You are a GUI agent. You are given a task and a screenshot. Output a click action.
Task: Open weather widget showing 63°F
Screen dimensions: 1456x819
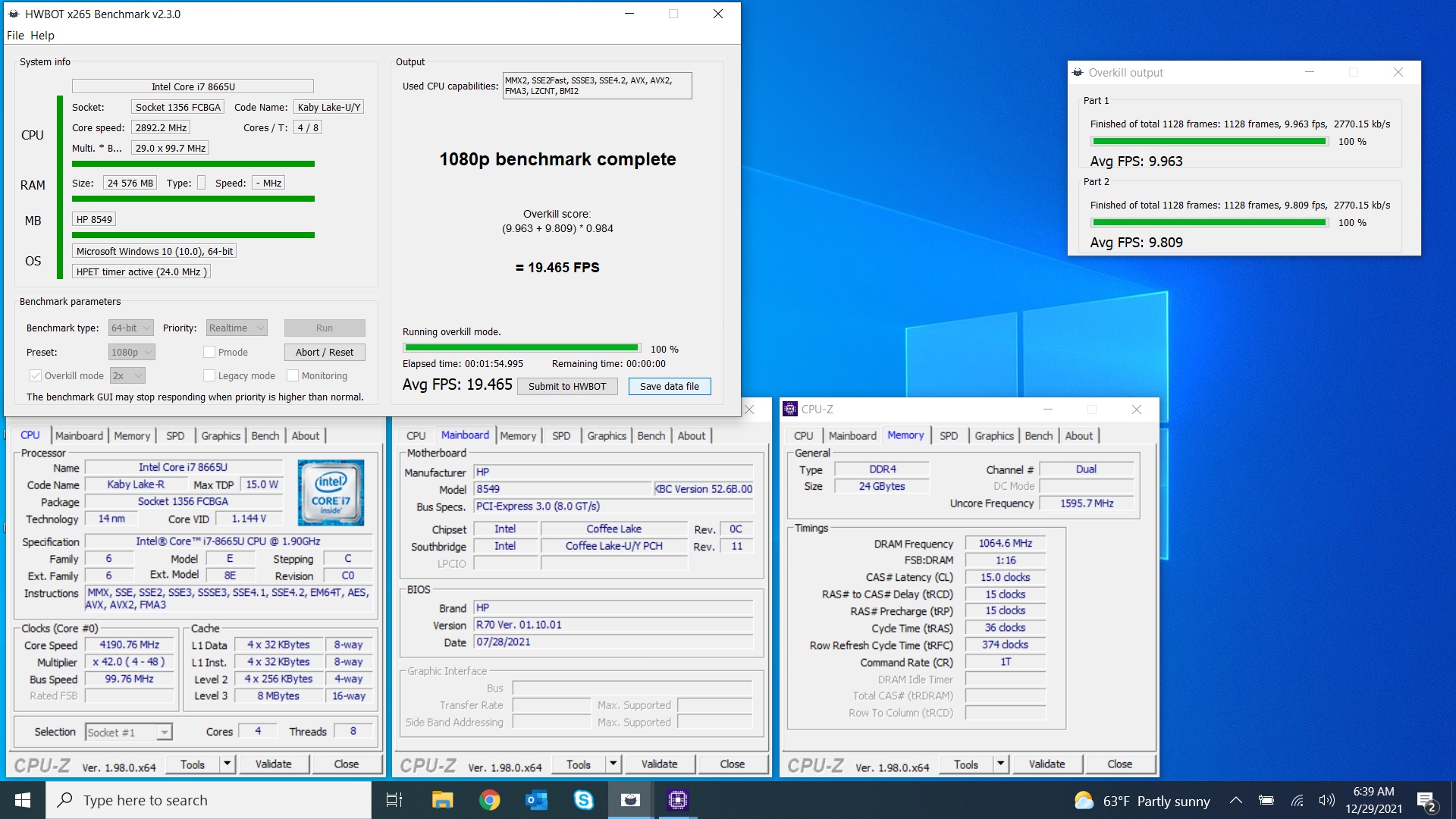(x=1142, y=801)
